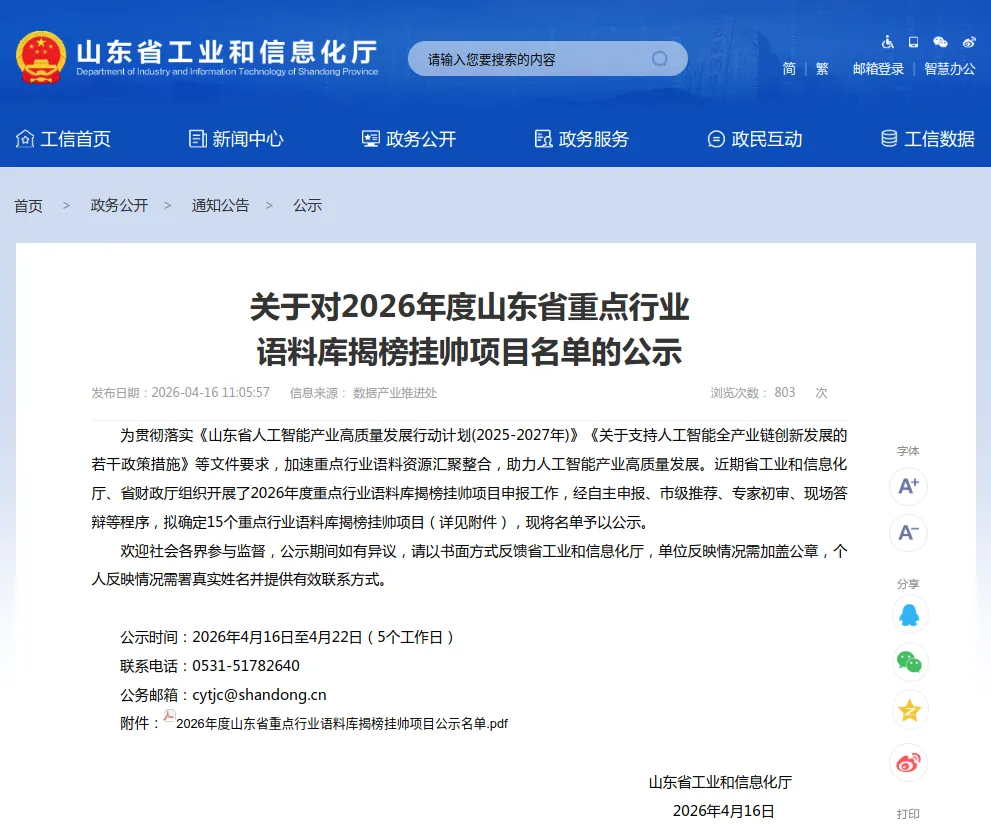The height and width of the screenshot is (827, 991).
Task: Click the search magnifier icon
Action: (659, 59)
